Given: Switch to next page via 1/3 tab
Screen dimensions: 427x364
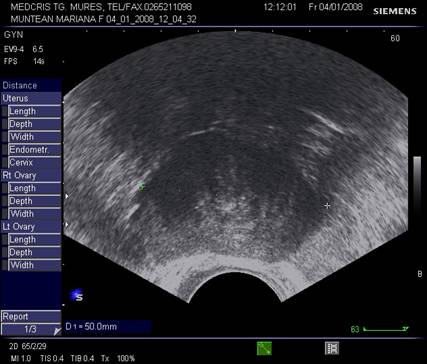Looking at the screenshot, I should (31, 329).
